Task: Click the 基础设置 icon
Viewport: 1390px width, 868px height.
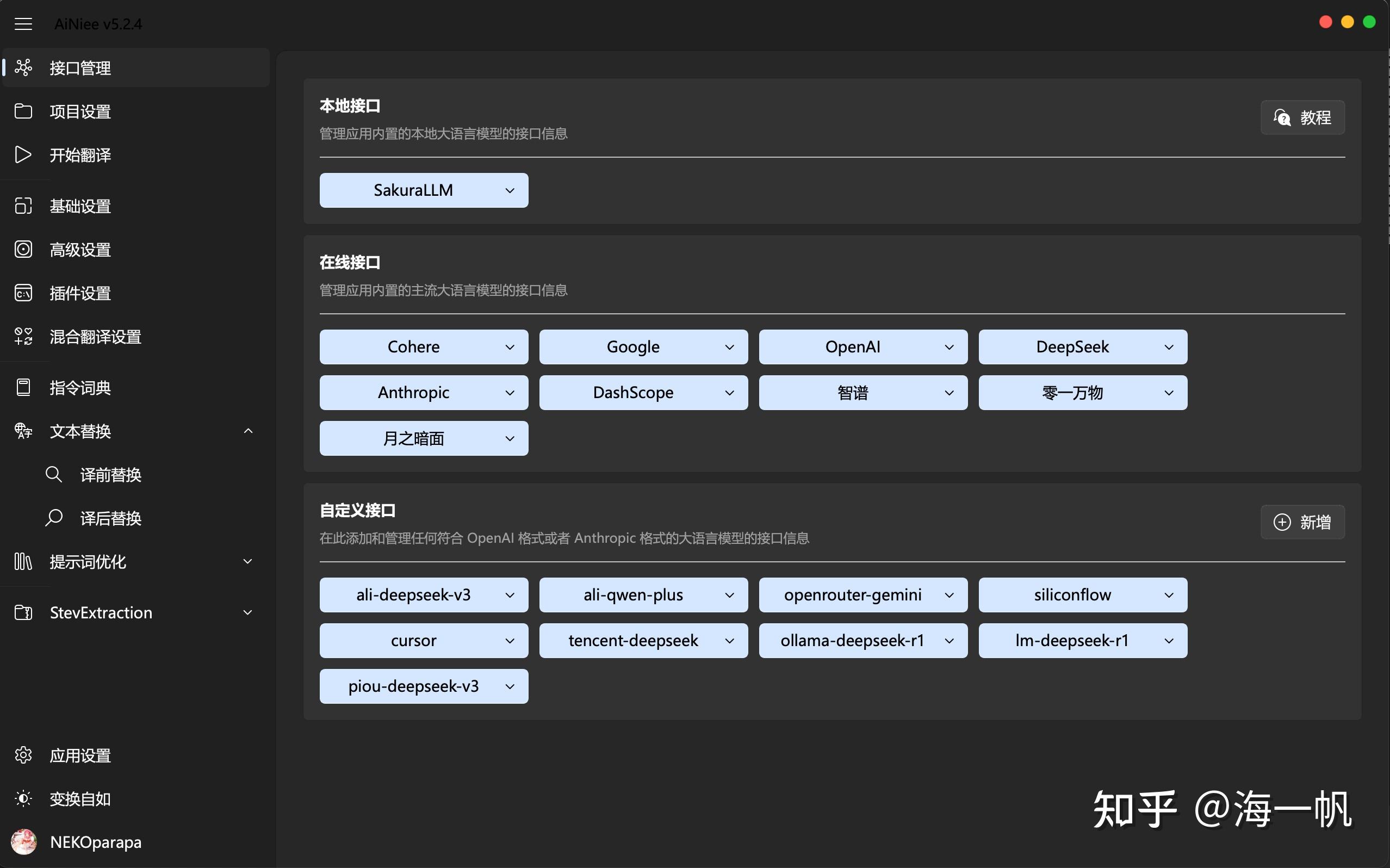Action: click(x=23, y=206)
